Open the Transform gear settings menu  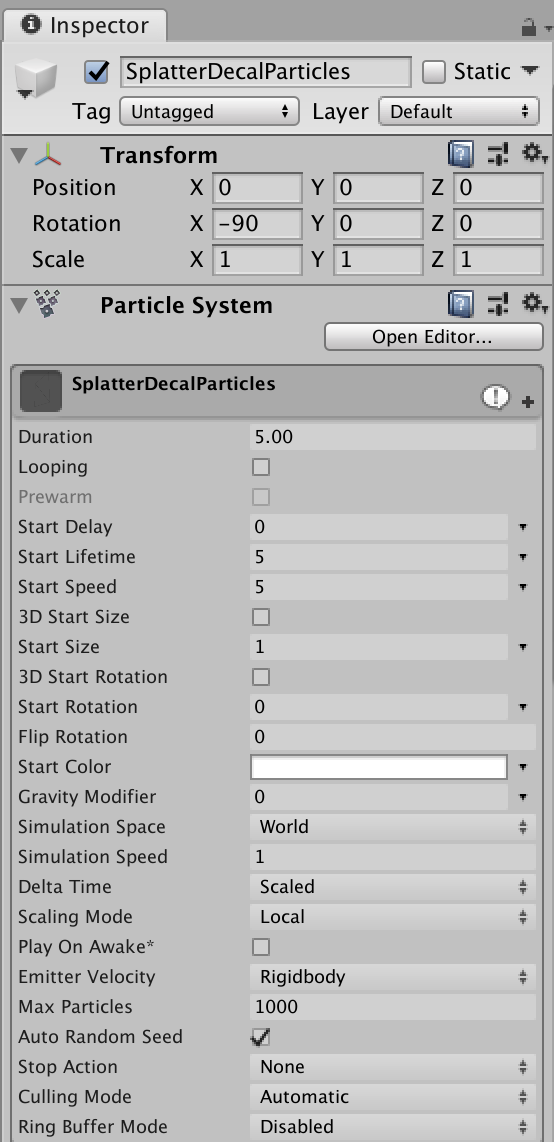click(534, 154)
